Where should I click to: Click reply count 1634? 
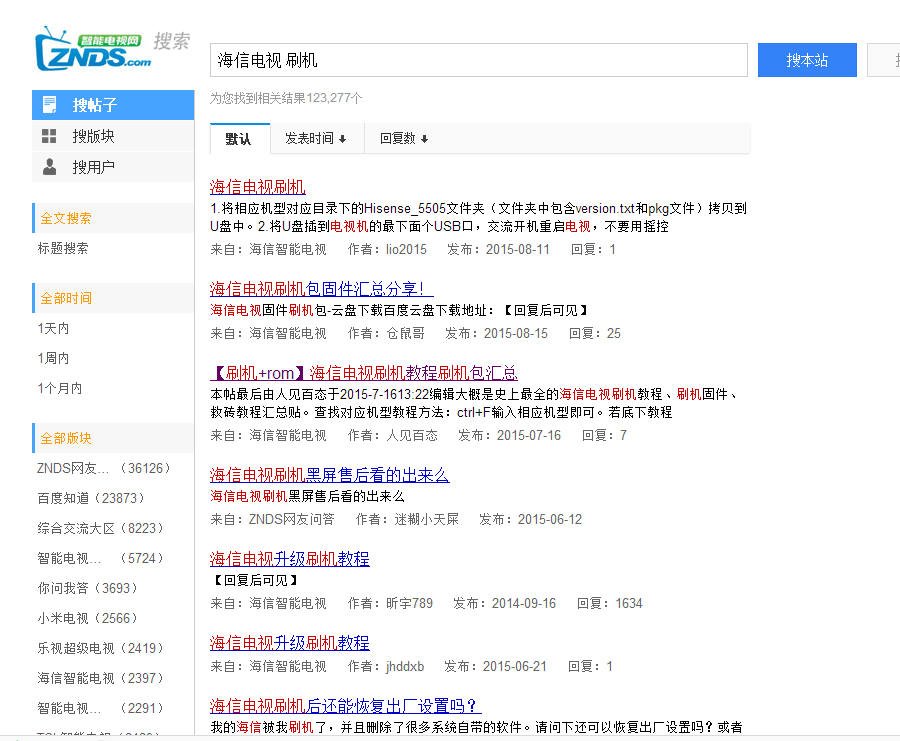click(x=629, y=603)
